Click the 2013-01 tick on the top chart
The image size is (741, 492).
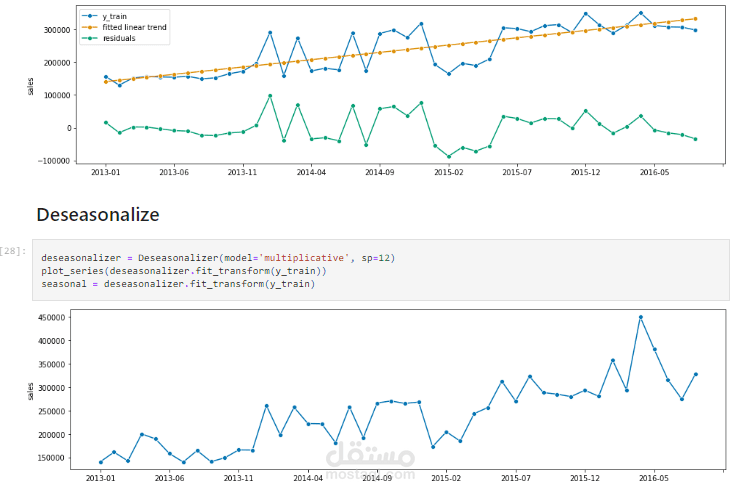pyautogui.click(x=105, y=172)
